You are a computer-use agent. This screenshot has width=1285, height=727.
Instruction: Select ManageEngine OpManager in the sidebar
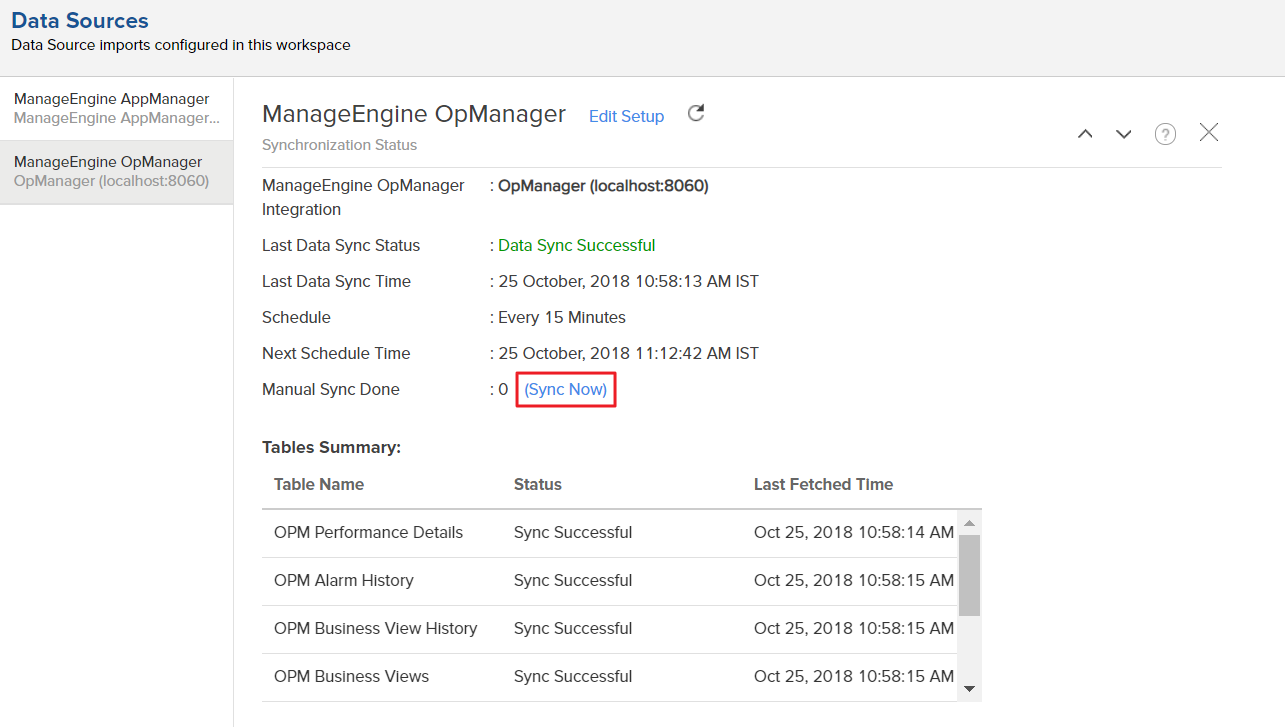[x=117, y=172]
